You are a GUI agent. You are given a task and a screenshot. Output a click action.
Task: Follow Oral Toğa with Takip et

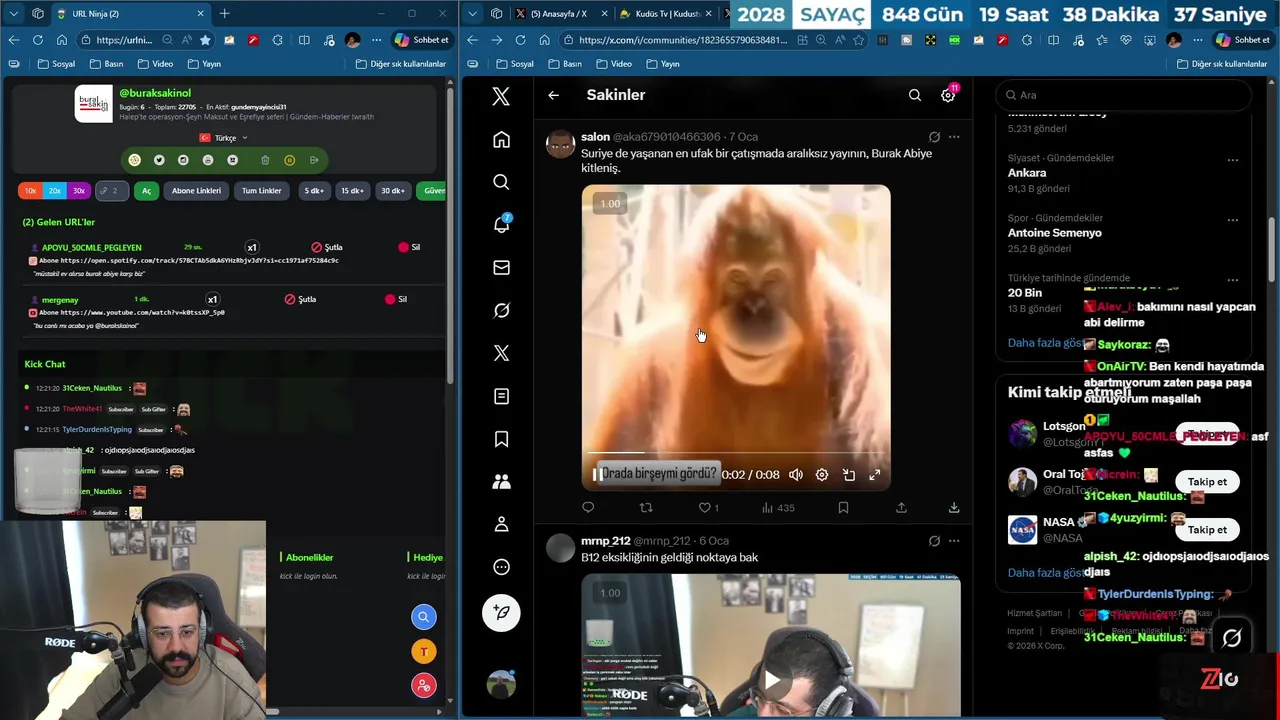(1207, 482)
